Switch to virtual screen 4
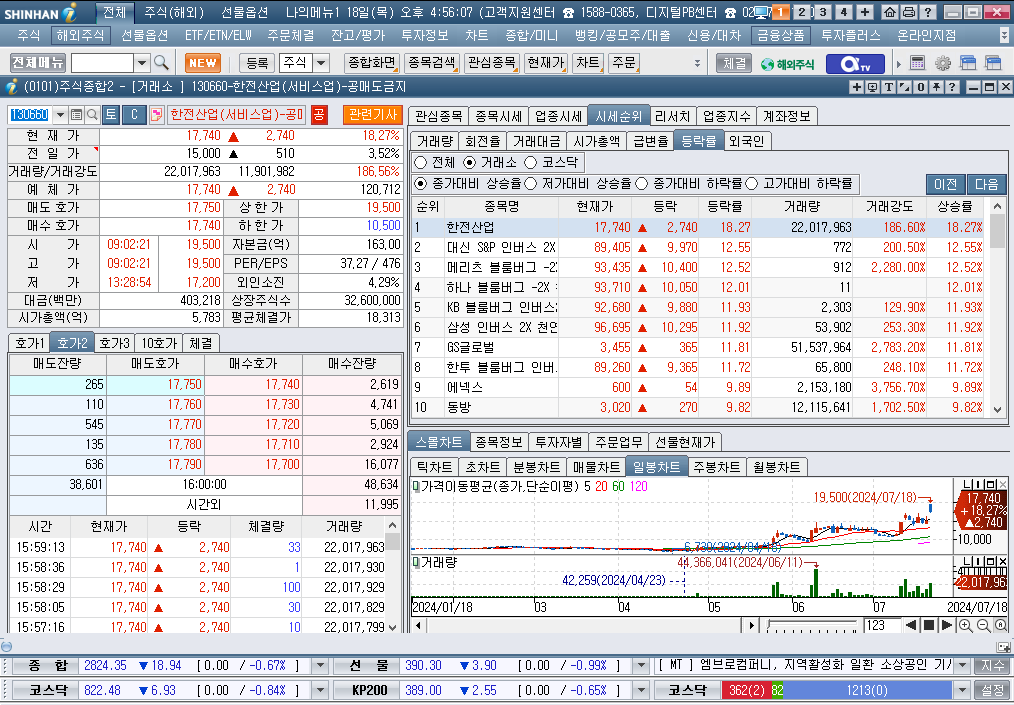This screenshot has height=705, width=1014. (x=843, y=12)
